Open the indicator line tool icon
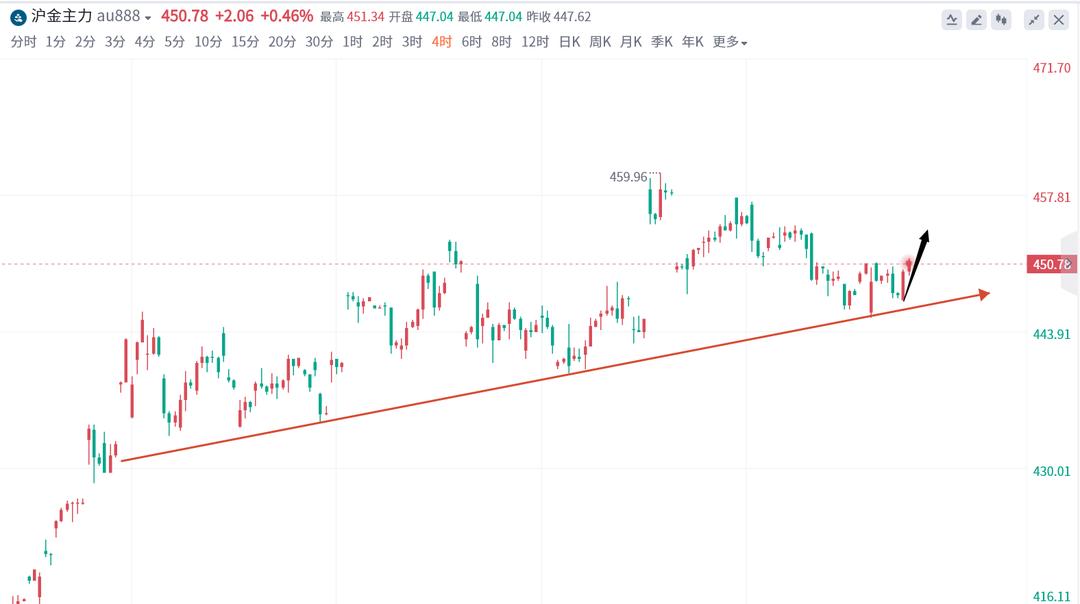Screen dimensions: 1080x604 point(951,19)
